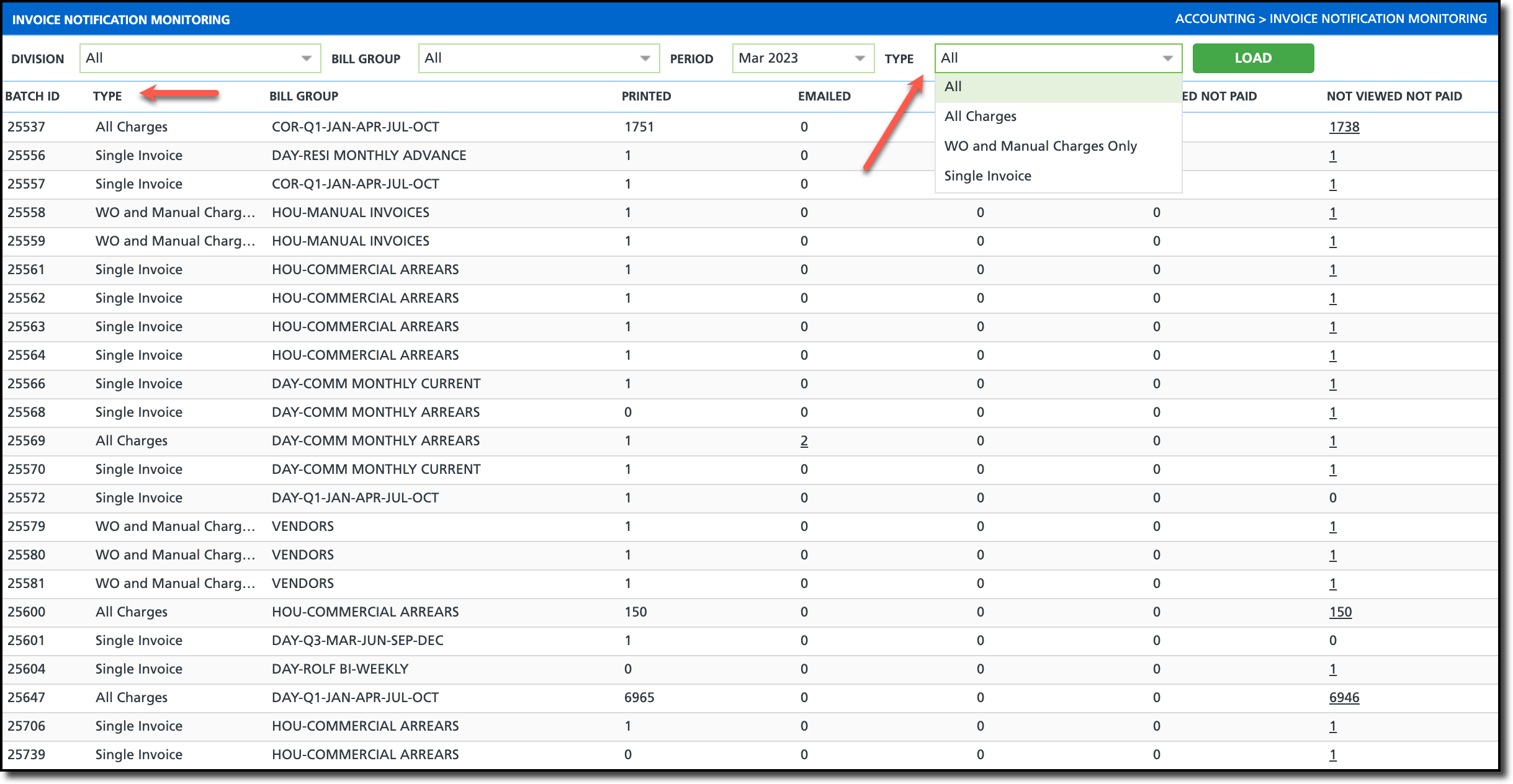The width and height of the screenshot is (1513, 784).
Task: Select 'All Charges' in Type list
Action: 980,117
